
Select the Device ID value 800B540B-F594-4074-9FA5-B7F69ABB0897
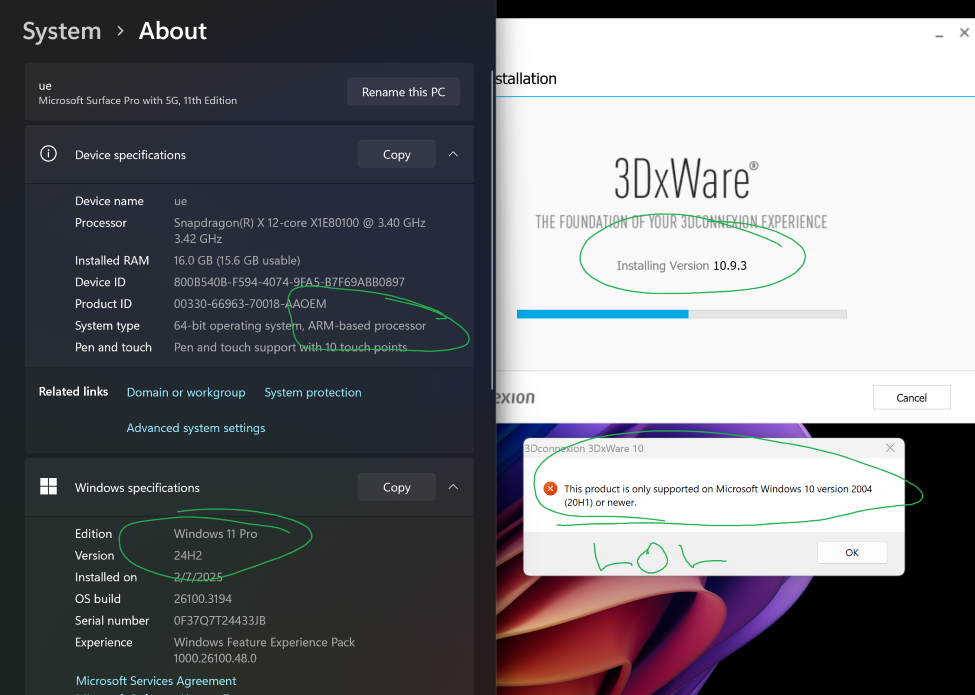pyautogui.click(x=289, y=282)
